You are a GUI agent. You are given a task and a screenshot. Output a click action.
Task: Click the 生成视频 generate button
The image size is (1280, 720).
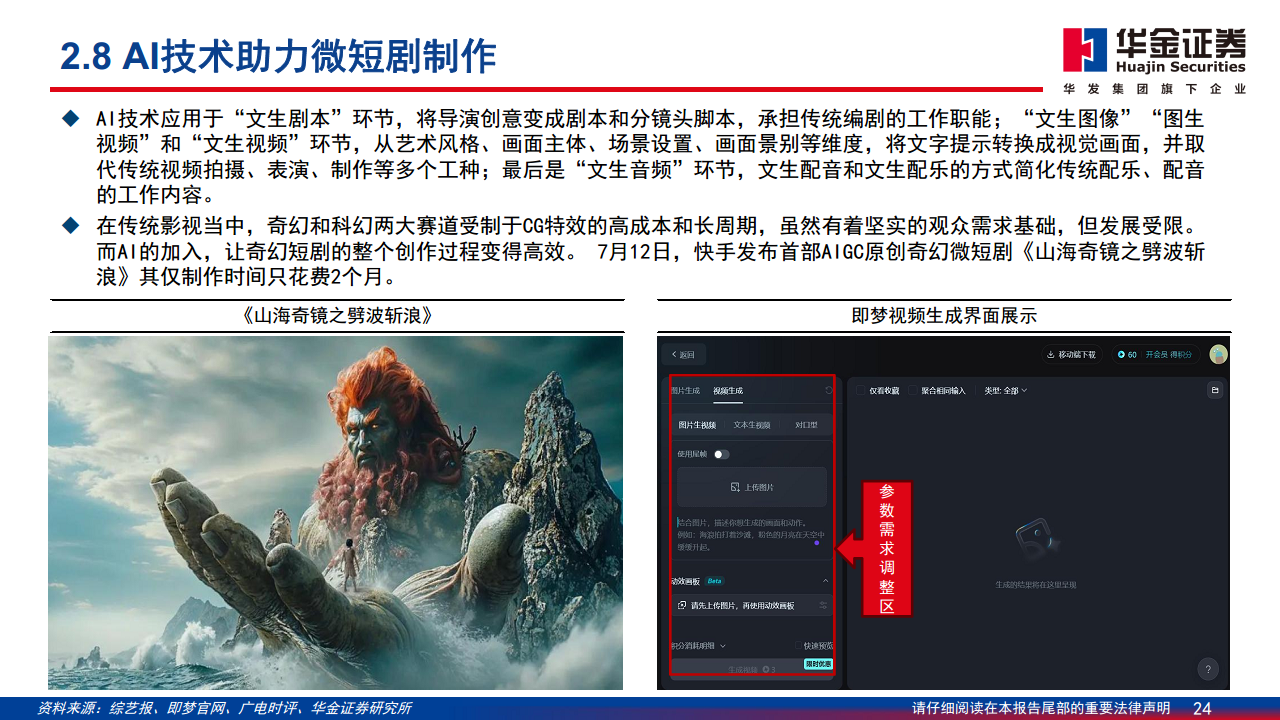pos(752,668)
